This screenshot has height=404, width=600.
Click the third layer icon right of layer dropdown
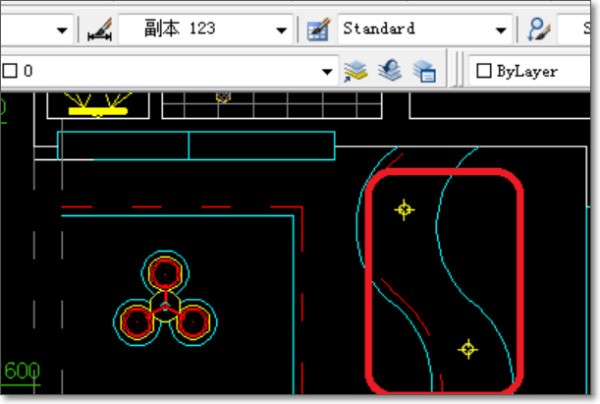click(x=425, y=71)
